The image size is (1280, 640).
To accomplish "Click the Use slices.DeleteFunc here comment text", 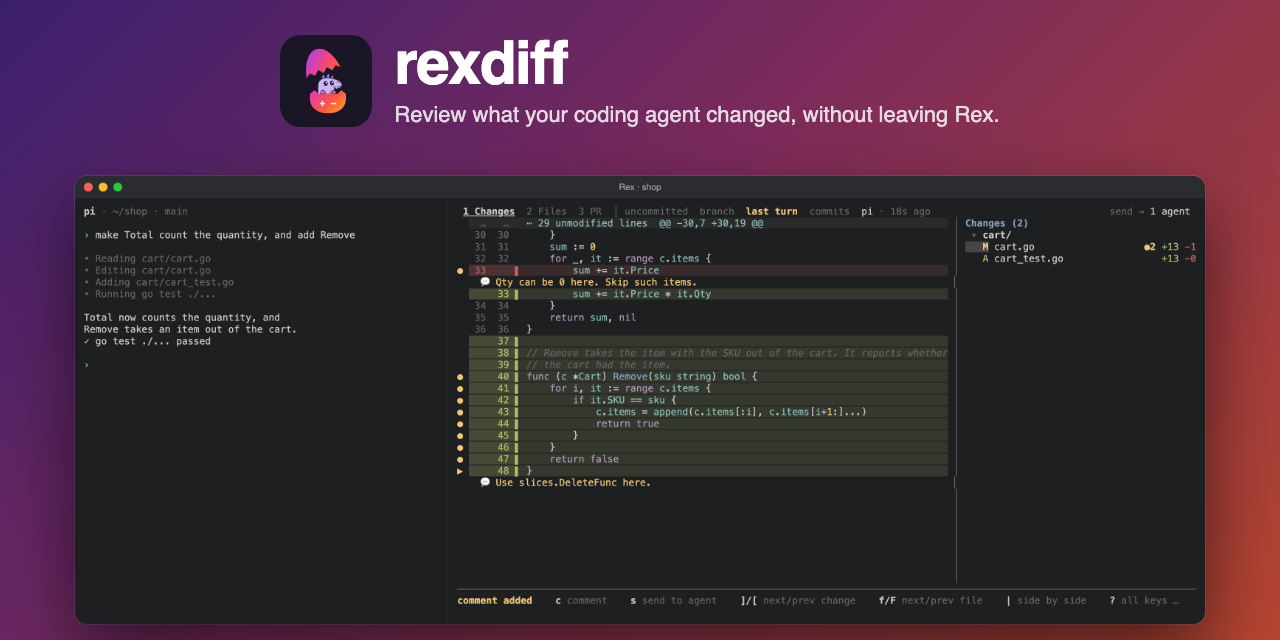I will (x=573, y=482).
